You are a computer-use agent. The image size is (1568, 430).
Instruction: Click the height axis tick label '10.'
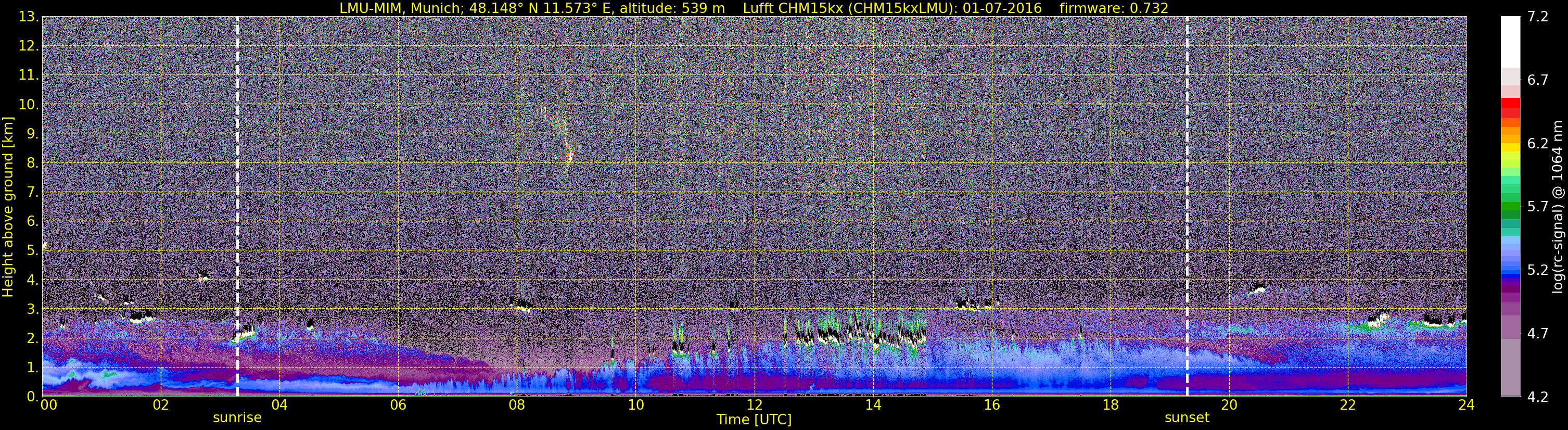click(x=29, y=104)
